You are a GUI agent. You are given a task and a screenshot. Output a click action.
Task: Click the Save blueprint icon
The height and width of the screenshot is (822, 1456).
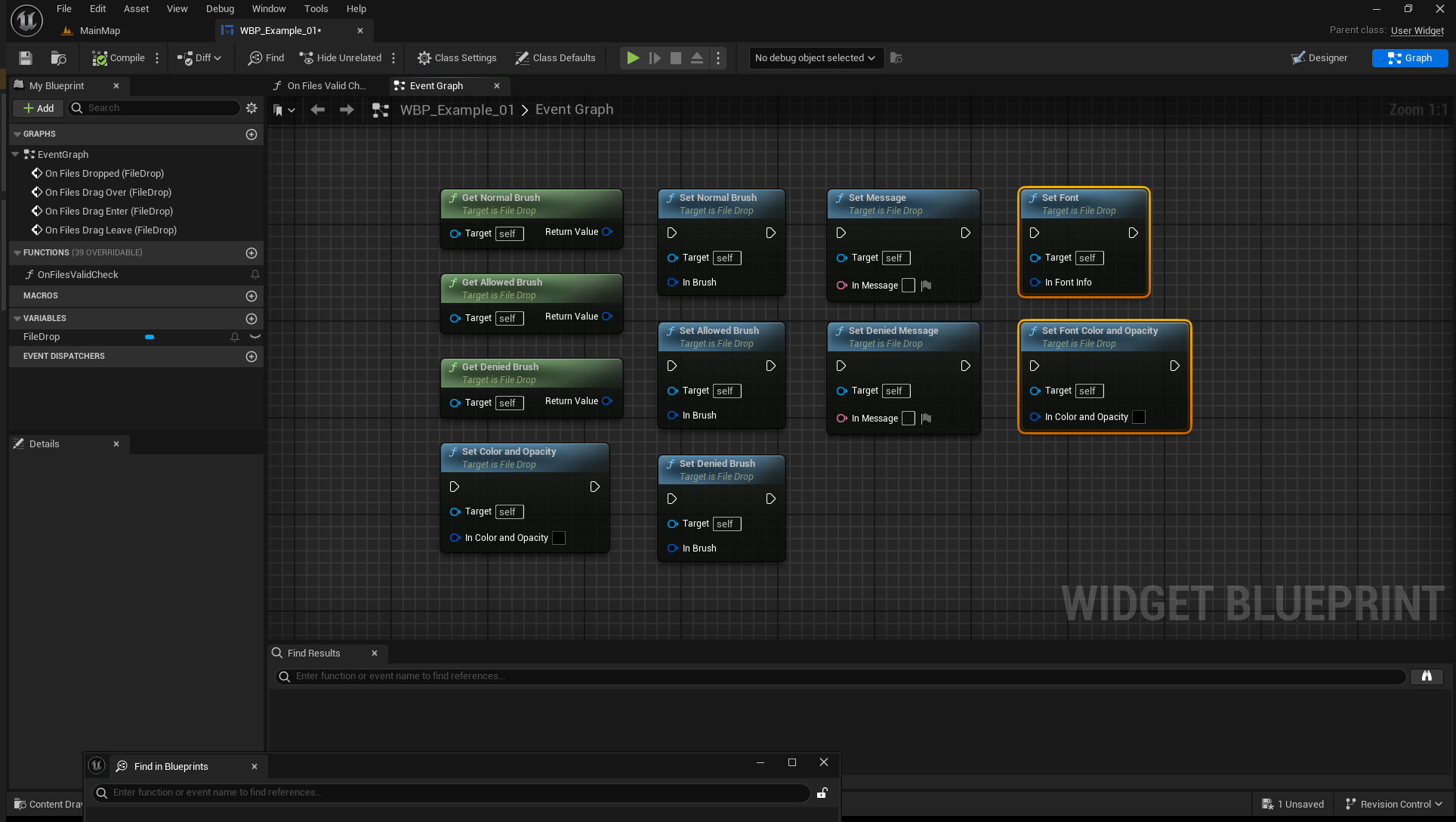coord(26,58)
